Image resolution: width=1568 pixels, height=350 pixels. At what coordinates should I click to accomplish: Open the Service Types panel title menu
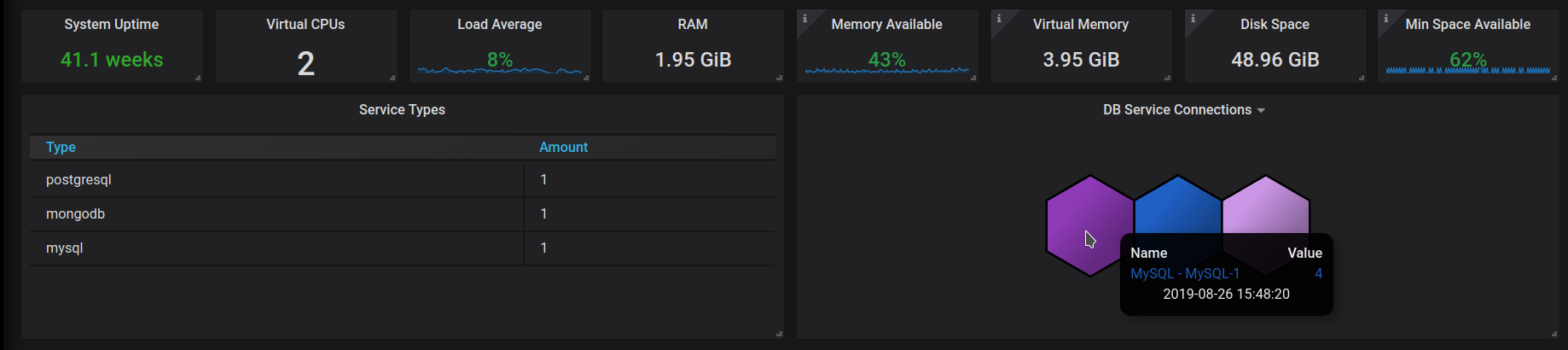click(402, 110)
